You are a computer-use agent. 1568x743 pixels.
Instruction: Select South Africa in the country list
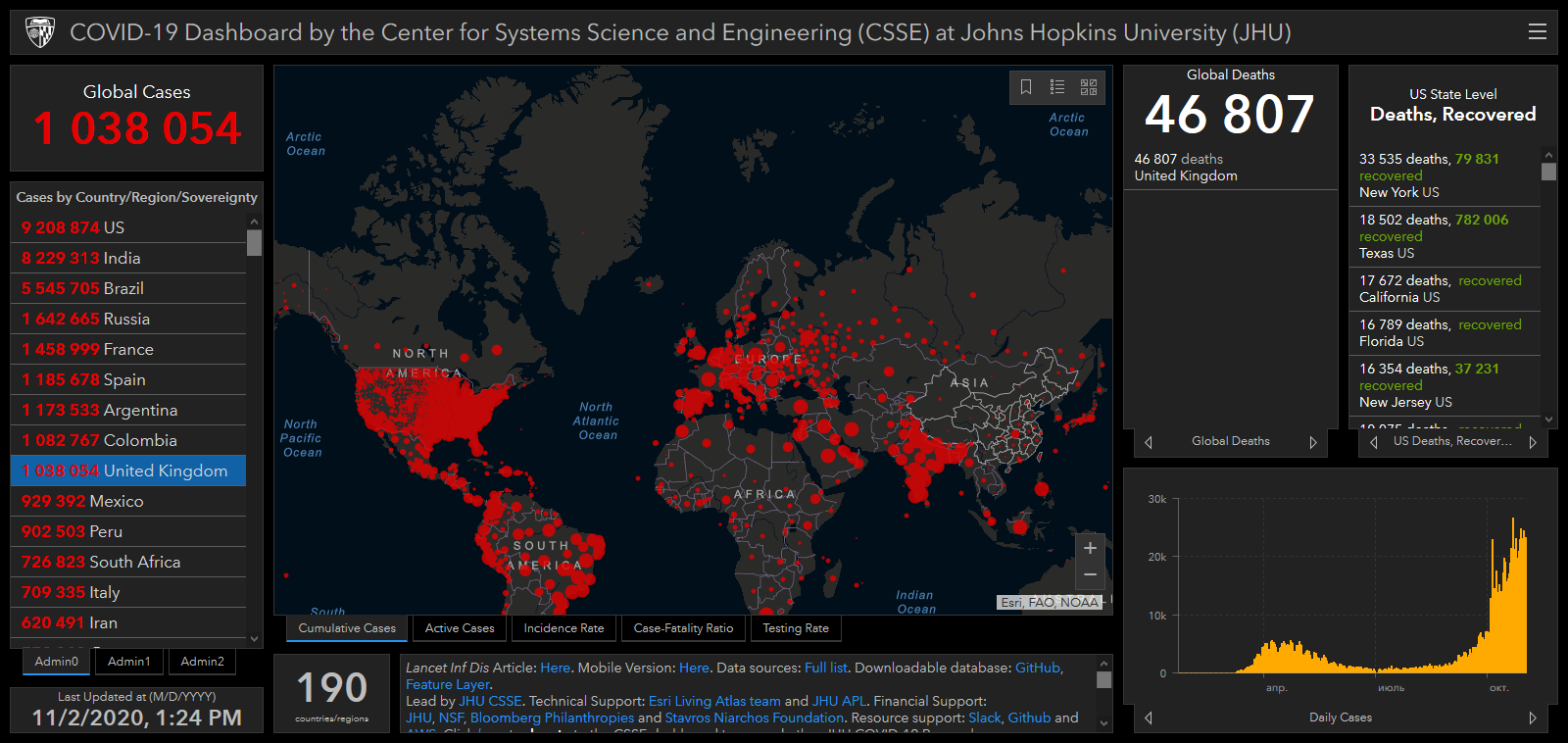pos(128,562)
